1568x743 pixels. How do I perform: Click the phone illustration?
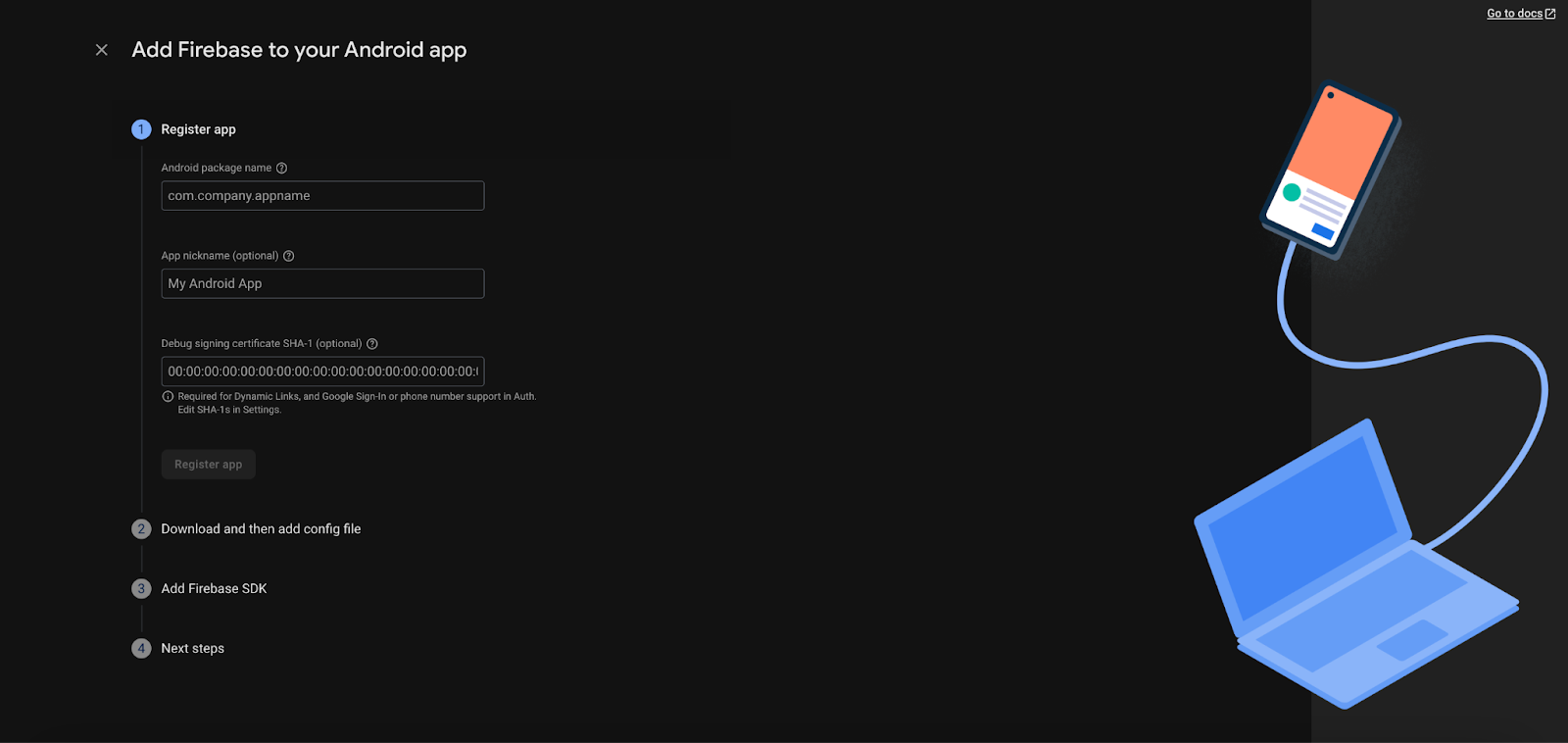click(1331, 171)
